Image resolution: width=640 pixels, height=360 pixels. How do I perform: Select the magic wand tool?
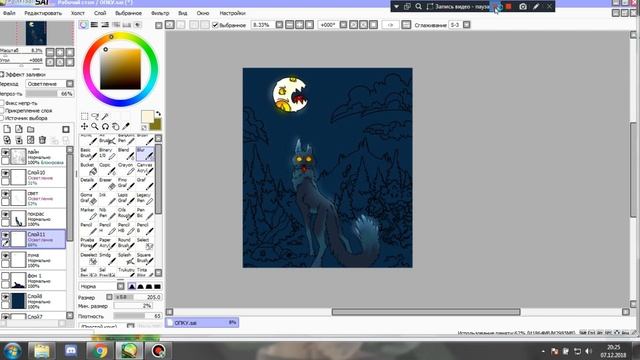pos(105,116)
